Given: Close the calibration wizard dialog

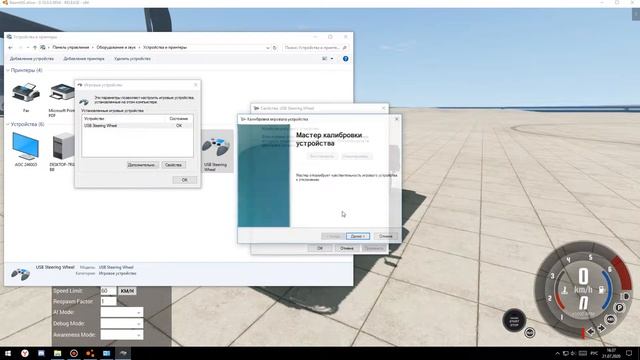Looking at the screenshot, I should tap(397, 119).
